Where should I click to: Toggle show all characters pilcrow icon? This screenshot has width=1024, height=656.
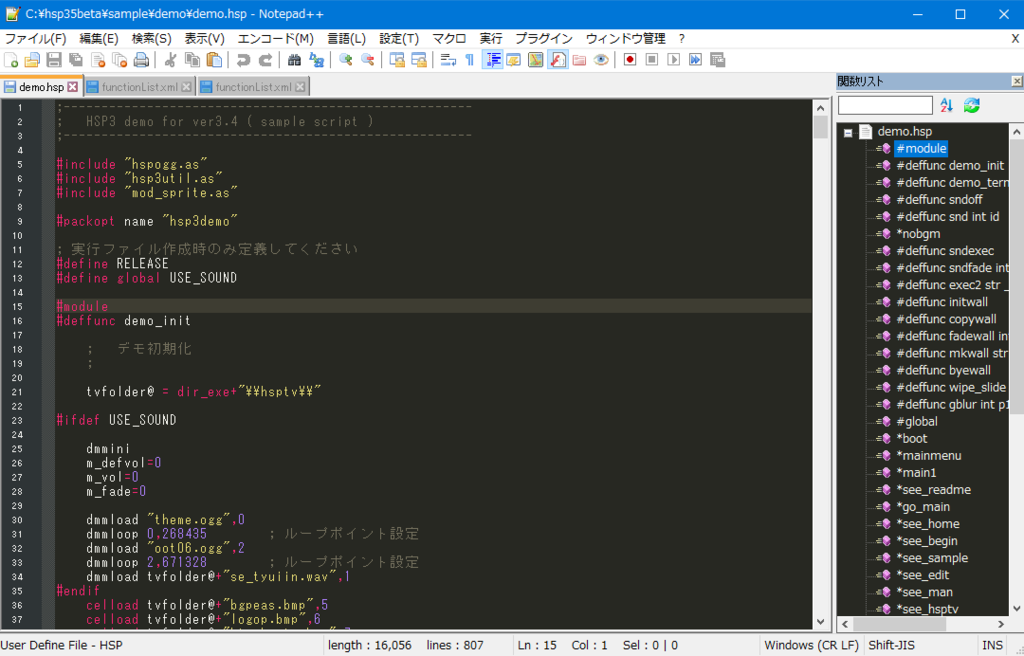(x=470, y=60)
